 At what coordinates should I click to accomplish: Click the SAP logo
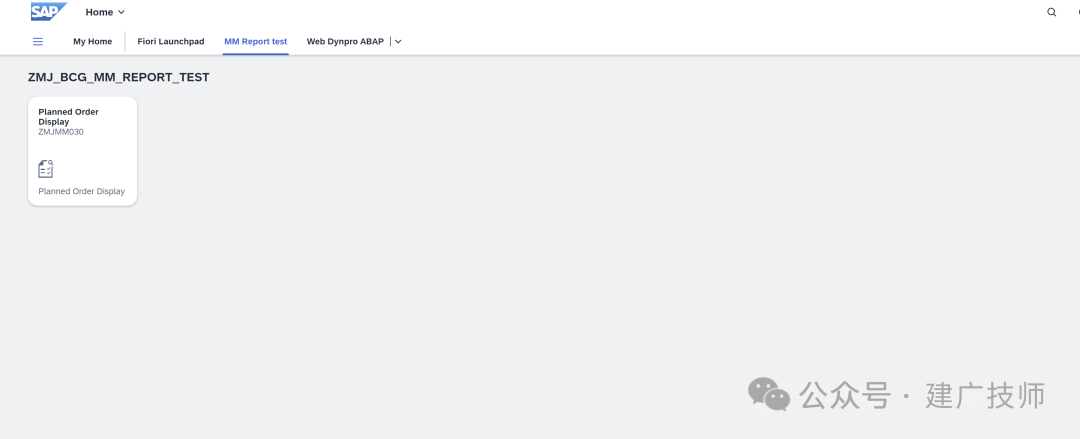(x=48, y=12)
